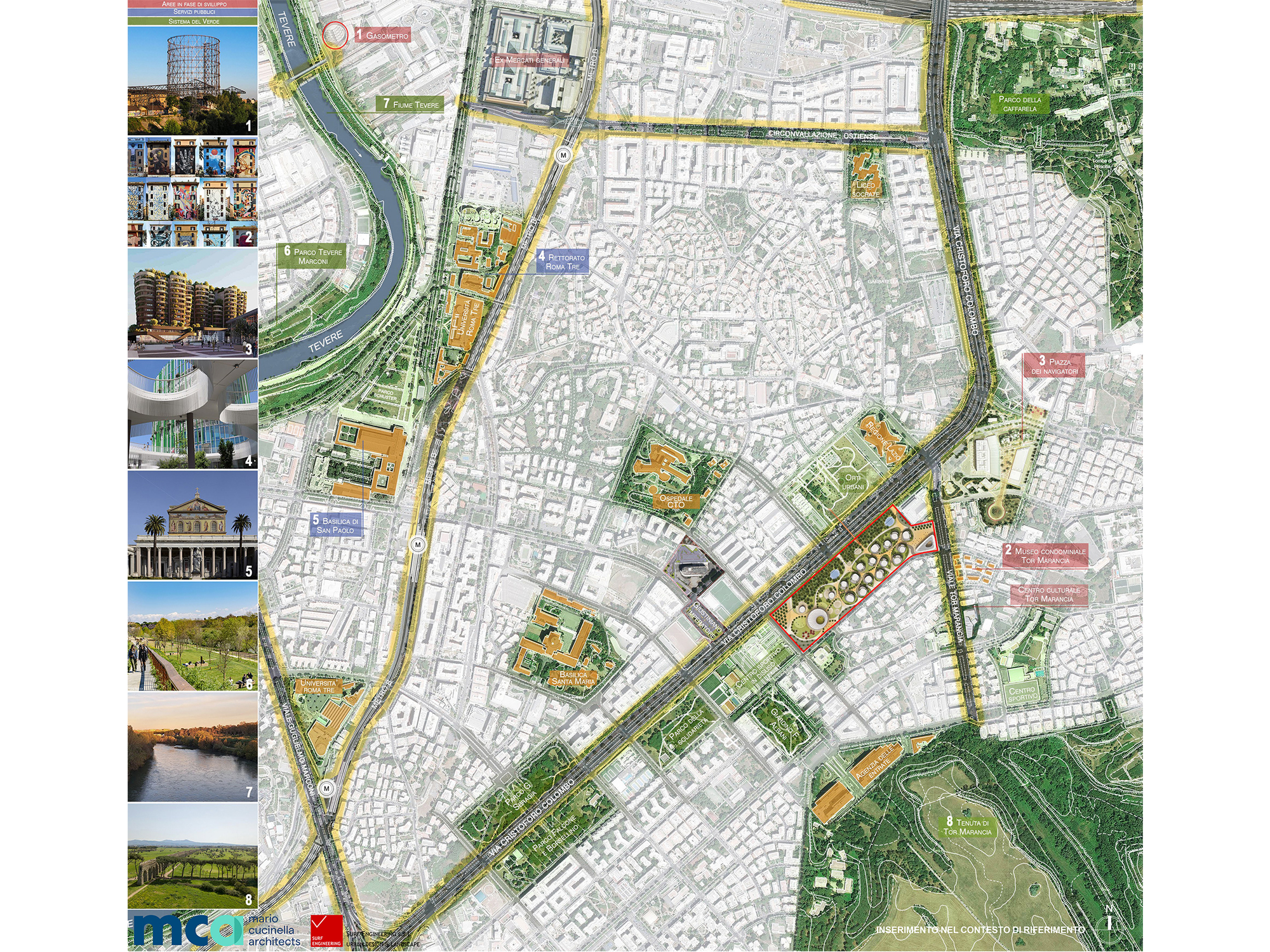Image resolution: width=1270 pixels, height=952 pixels.
Task: Click the metro M marker on Viale Guglielmo Marconi
Action: [x=326, y=788]
